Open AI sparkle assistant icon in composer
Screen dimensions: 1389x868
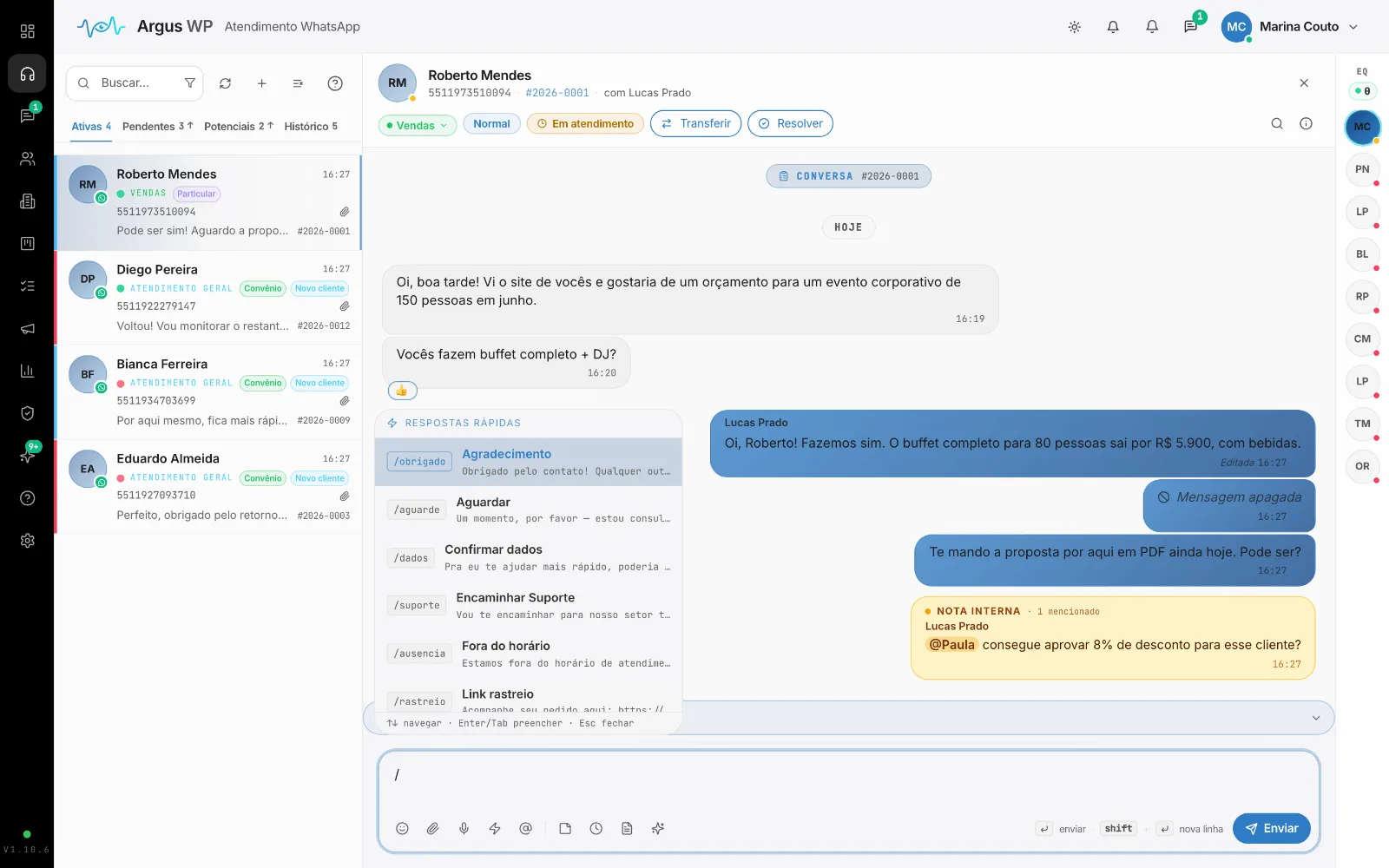[658, 828]
